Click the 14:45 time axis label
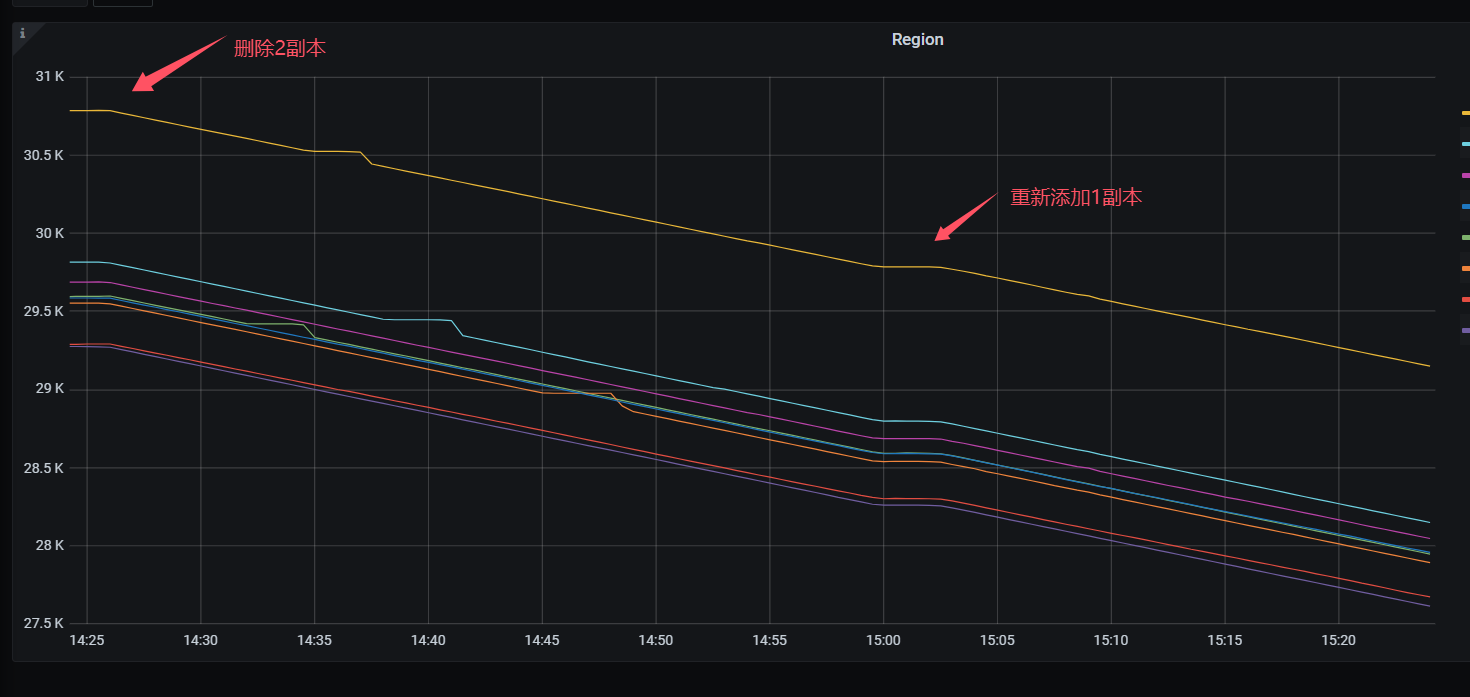Image resolution: width=1470 pixels, height=697 pixels. click(542, 640)
